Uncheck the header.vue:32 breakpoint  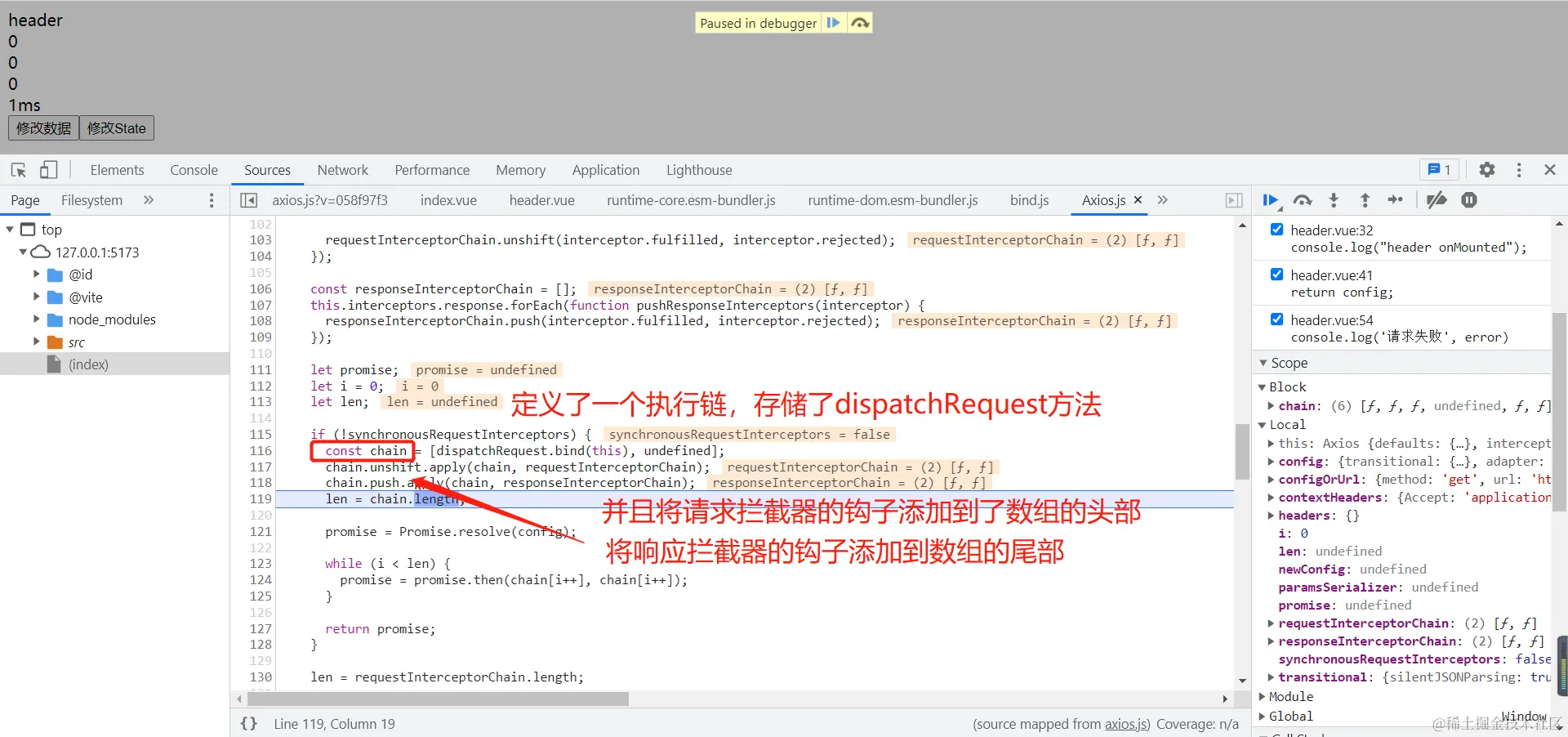tap(1276, 230)
